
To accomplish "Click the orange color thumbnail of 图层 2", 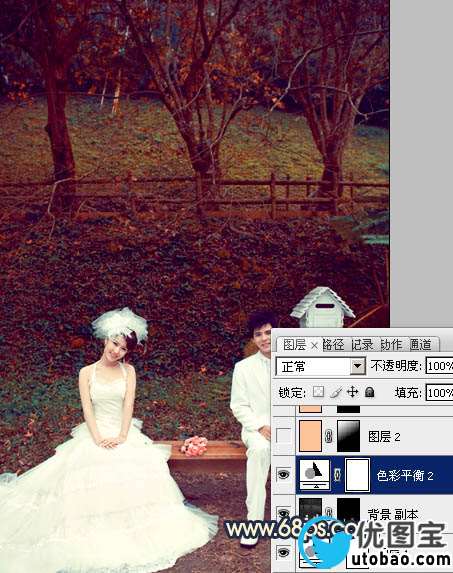I will [311, 436].
